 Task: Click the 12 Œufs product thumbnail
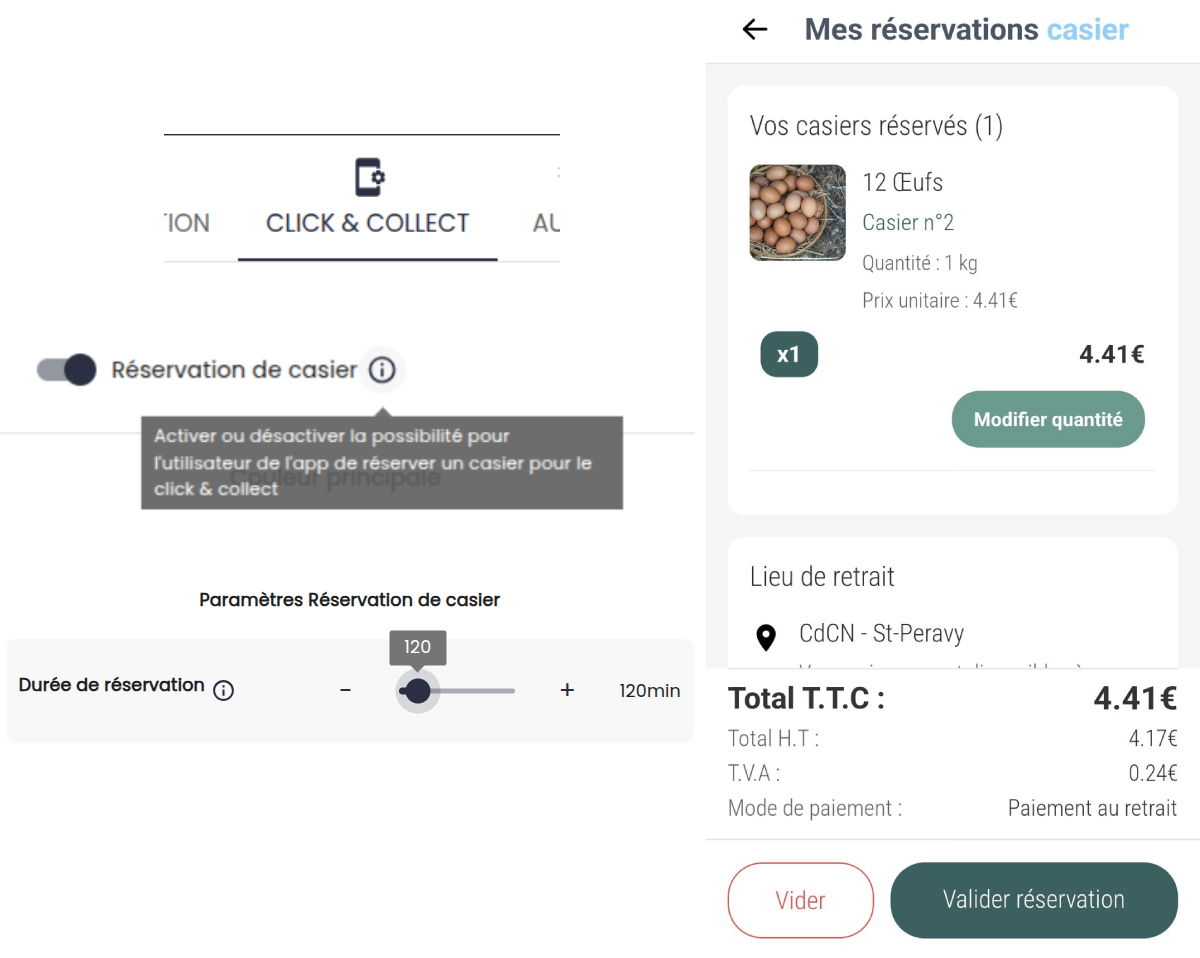(798, 213)
